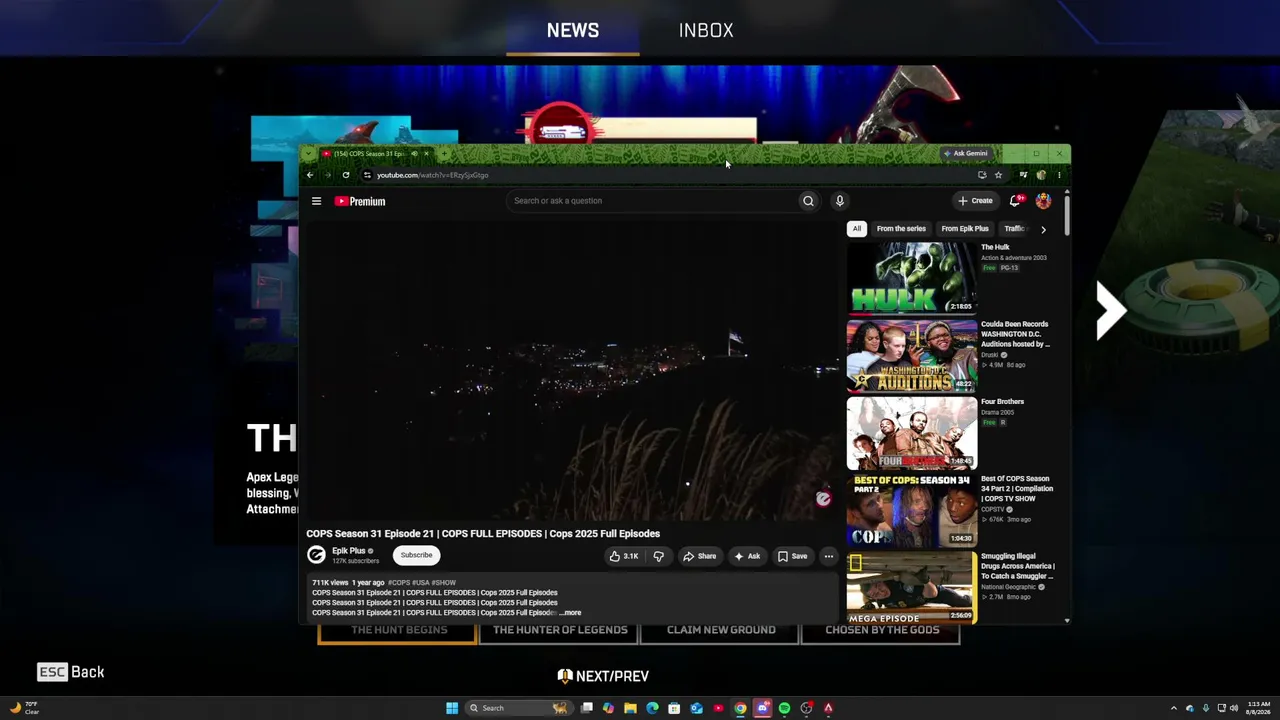Select the From the series chip
Image resolution: width=1280 pixels, height=720 pixels.
click(x=901, y=229)
